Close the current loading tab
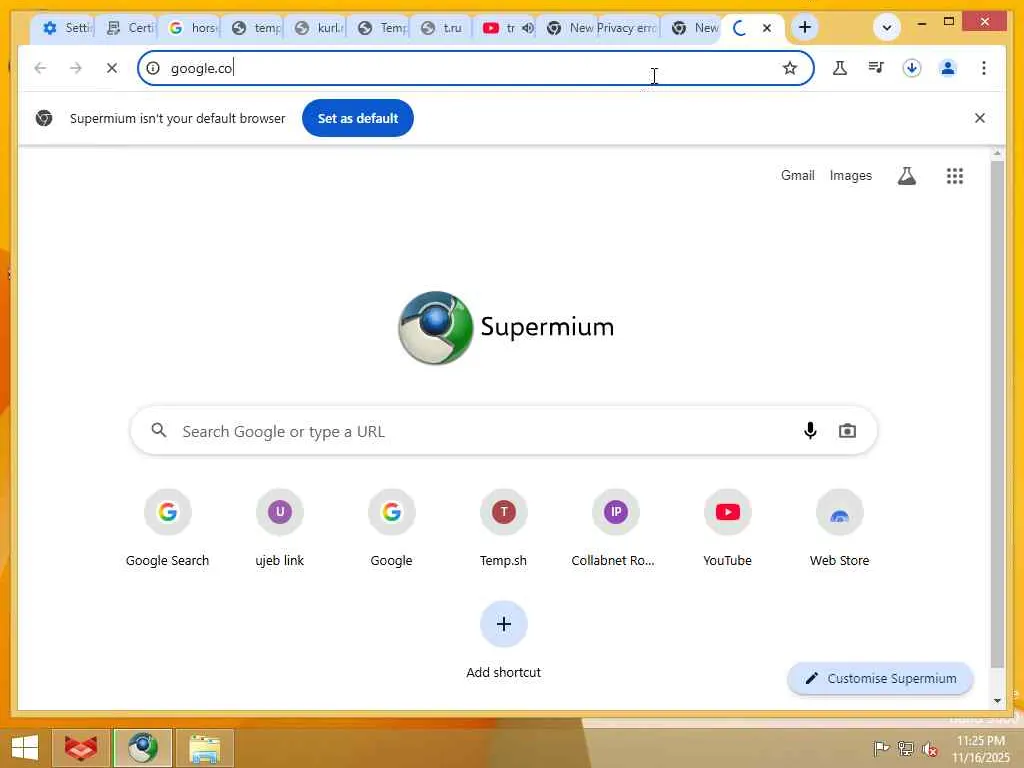This screenshot has height=768, width=1024. click(x=767, y=28)
